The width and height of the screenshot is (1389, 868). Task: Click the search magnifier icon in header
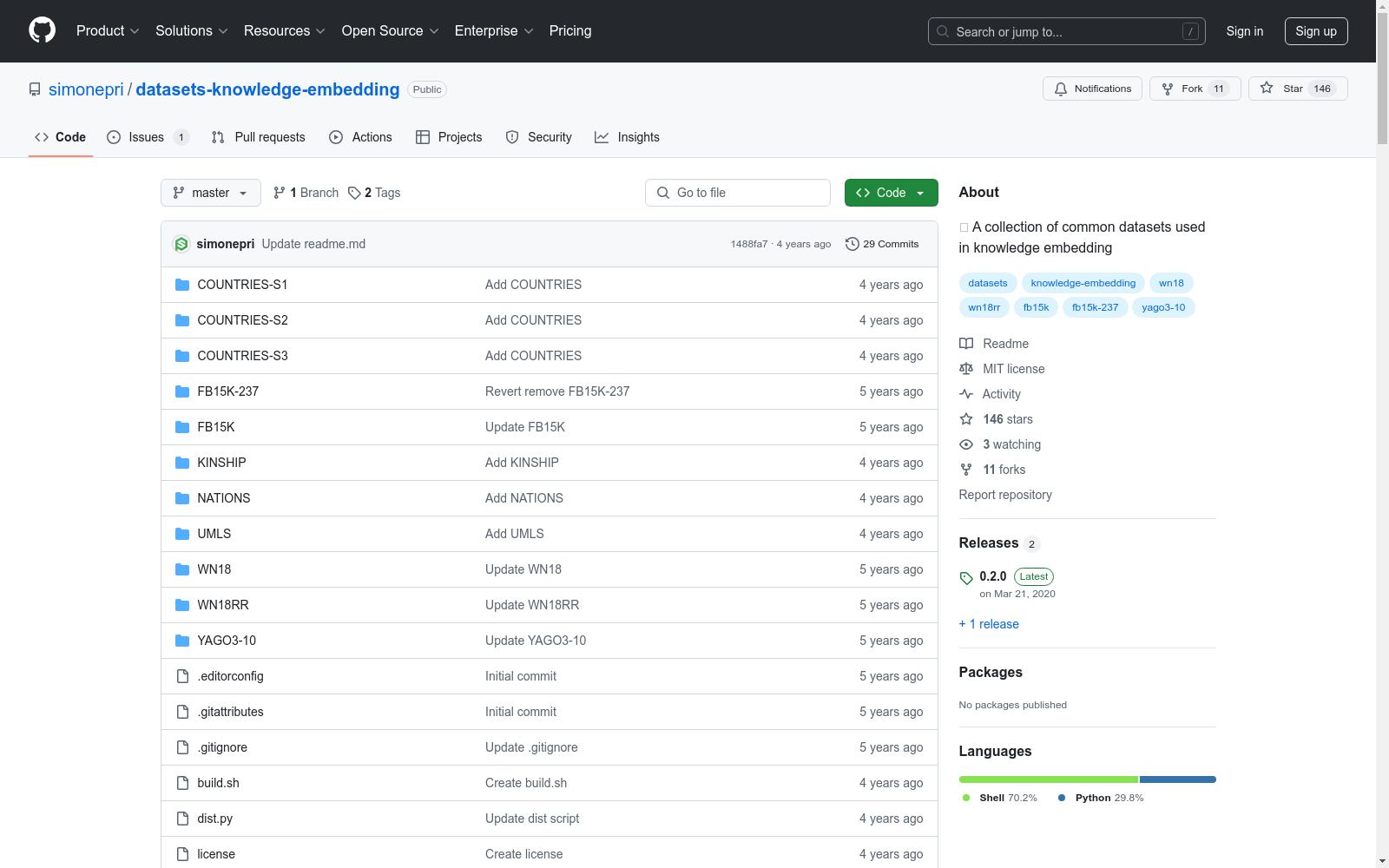(943, 31)
